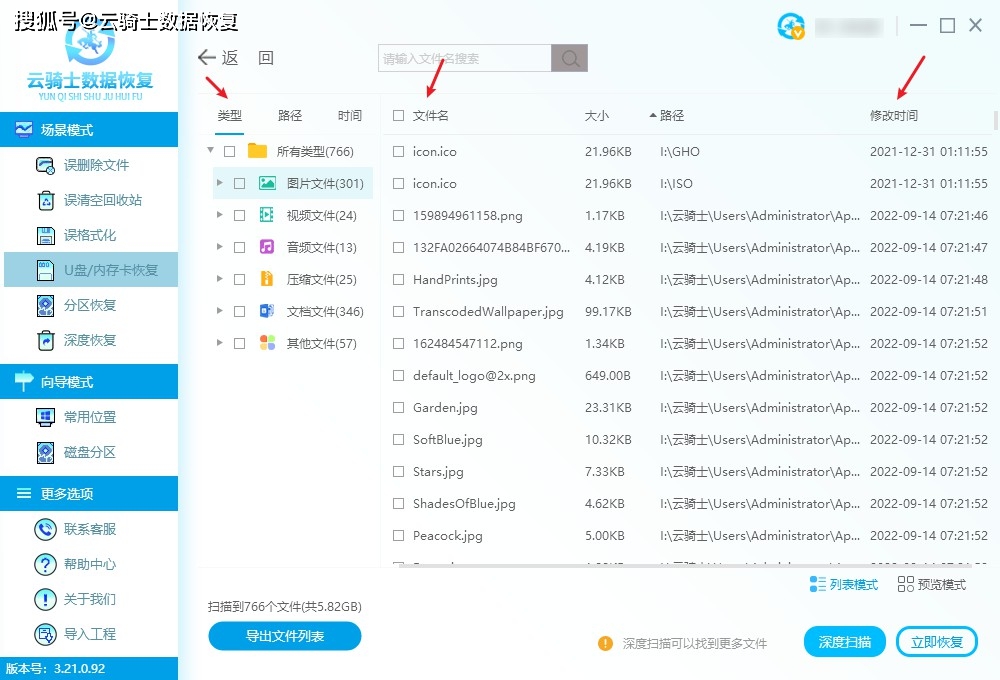Sort by the 路径 column header
The width and height of the screenshot is (1000, 680).
(x=672, y=115)
